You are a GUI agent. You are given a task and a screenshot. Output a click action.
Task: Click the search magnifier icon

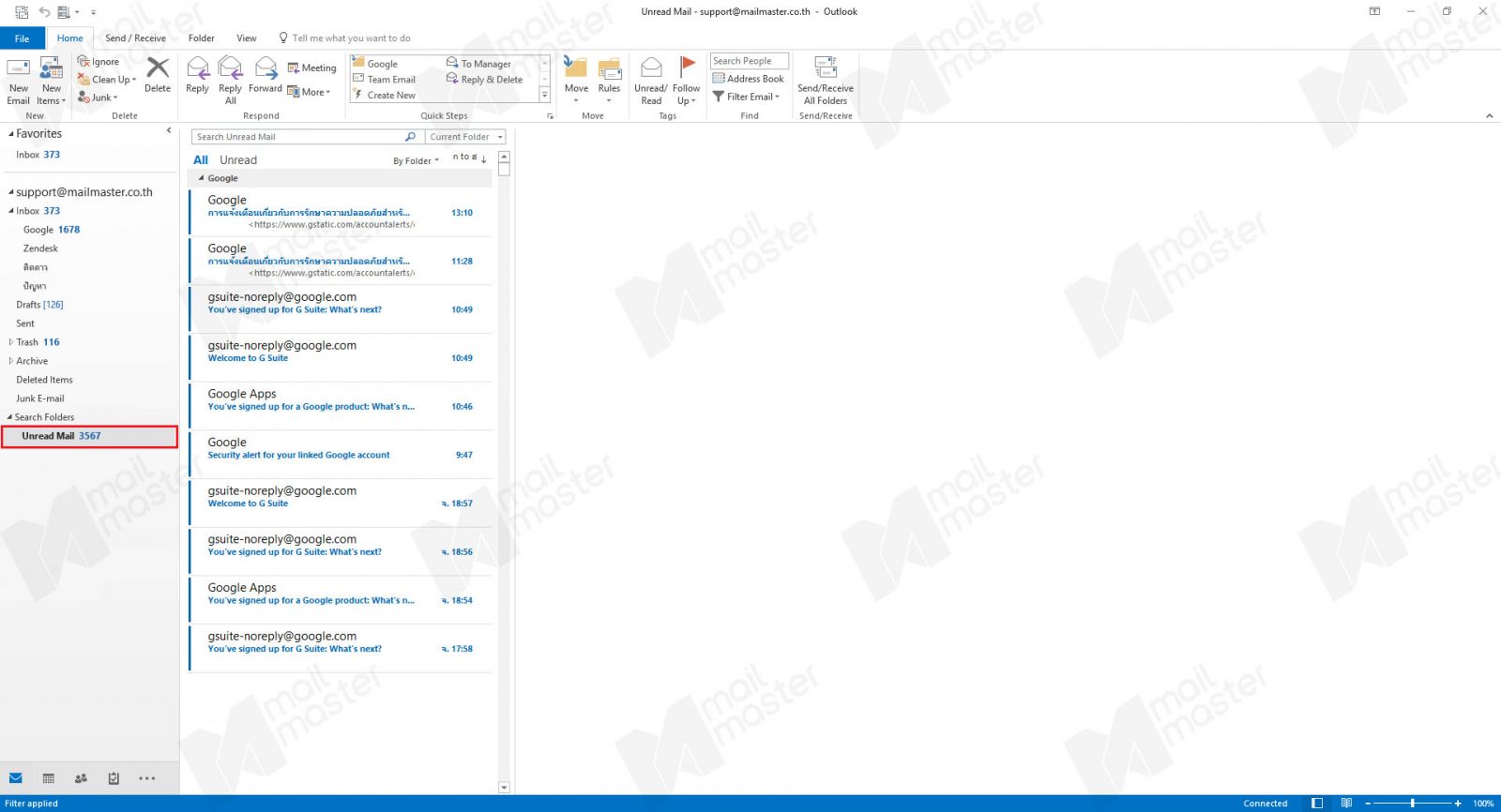point(410,137)
